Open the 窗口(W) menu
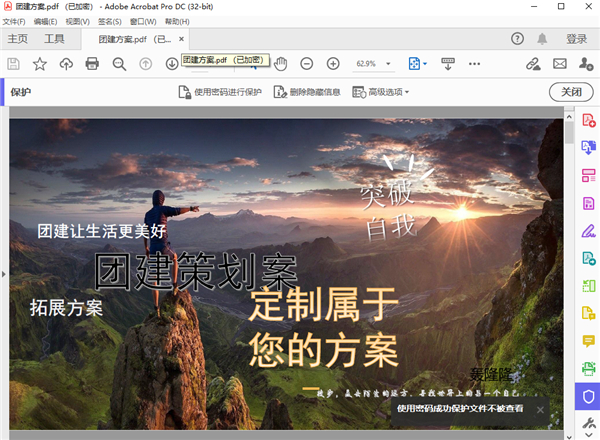 click(x=143, y=22)
